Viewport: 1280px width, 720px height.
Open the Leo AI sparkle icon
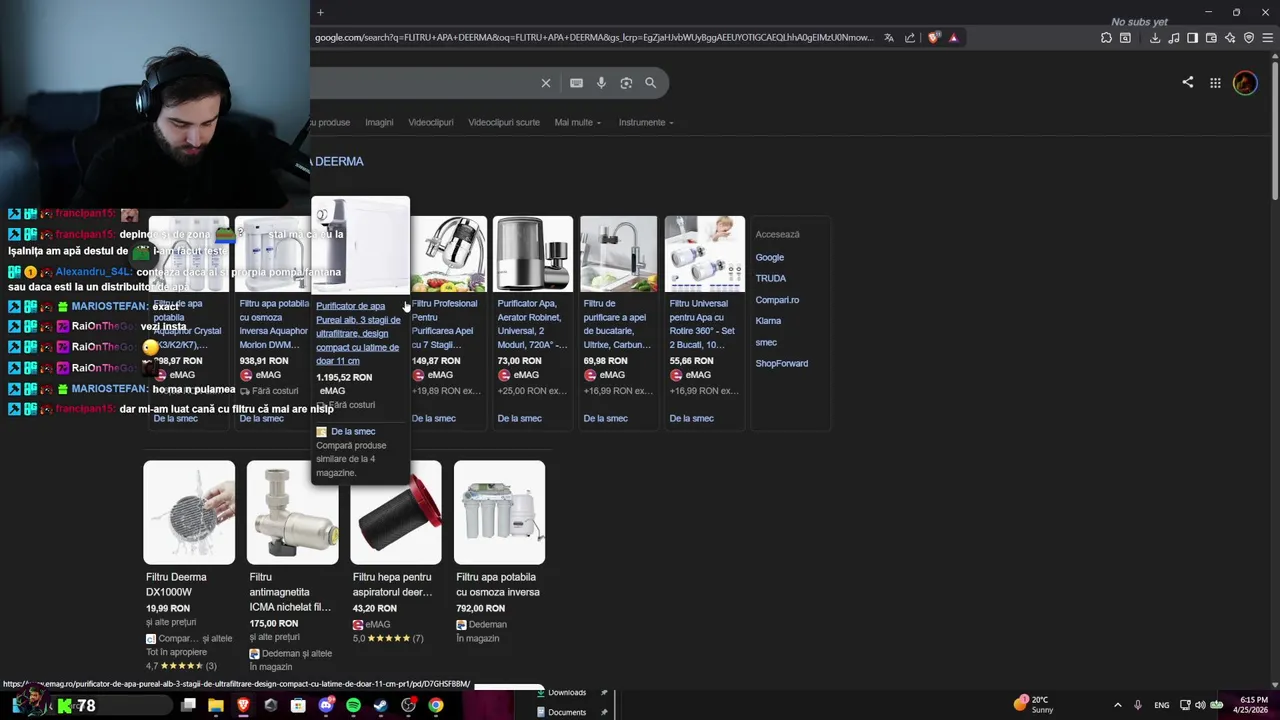pyautogui.click(x=1230, y=38)
